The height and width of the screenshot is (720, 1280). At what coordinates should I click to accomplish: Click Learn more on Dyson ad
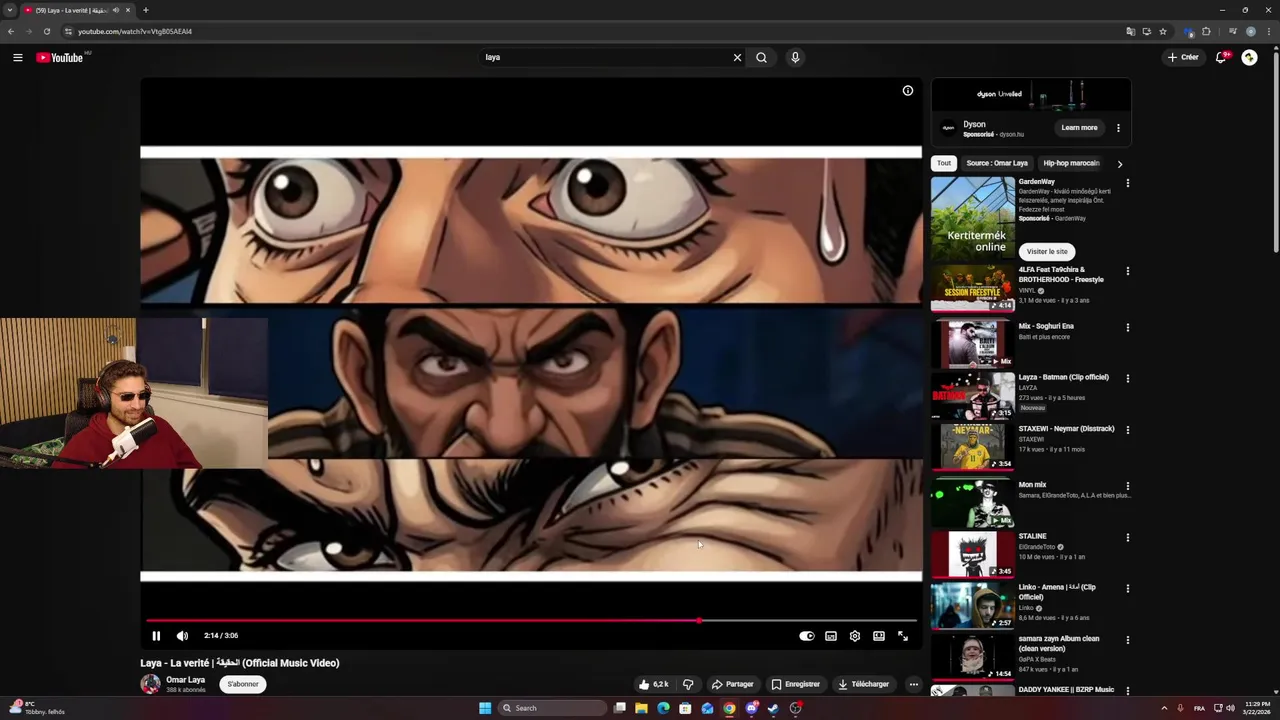coord(1079,128)
